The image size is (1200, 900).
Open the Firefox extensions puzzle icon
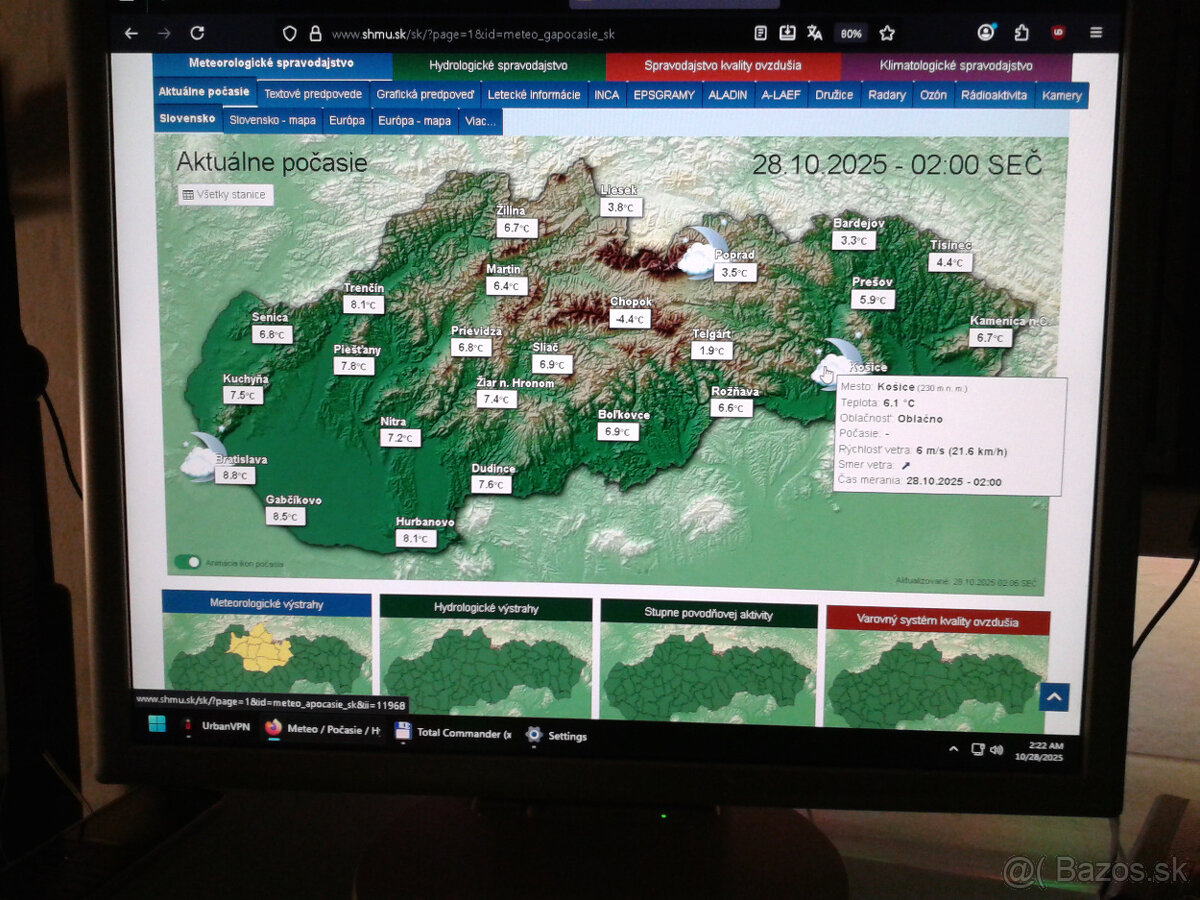pos(1021,33)
